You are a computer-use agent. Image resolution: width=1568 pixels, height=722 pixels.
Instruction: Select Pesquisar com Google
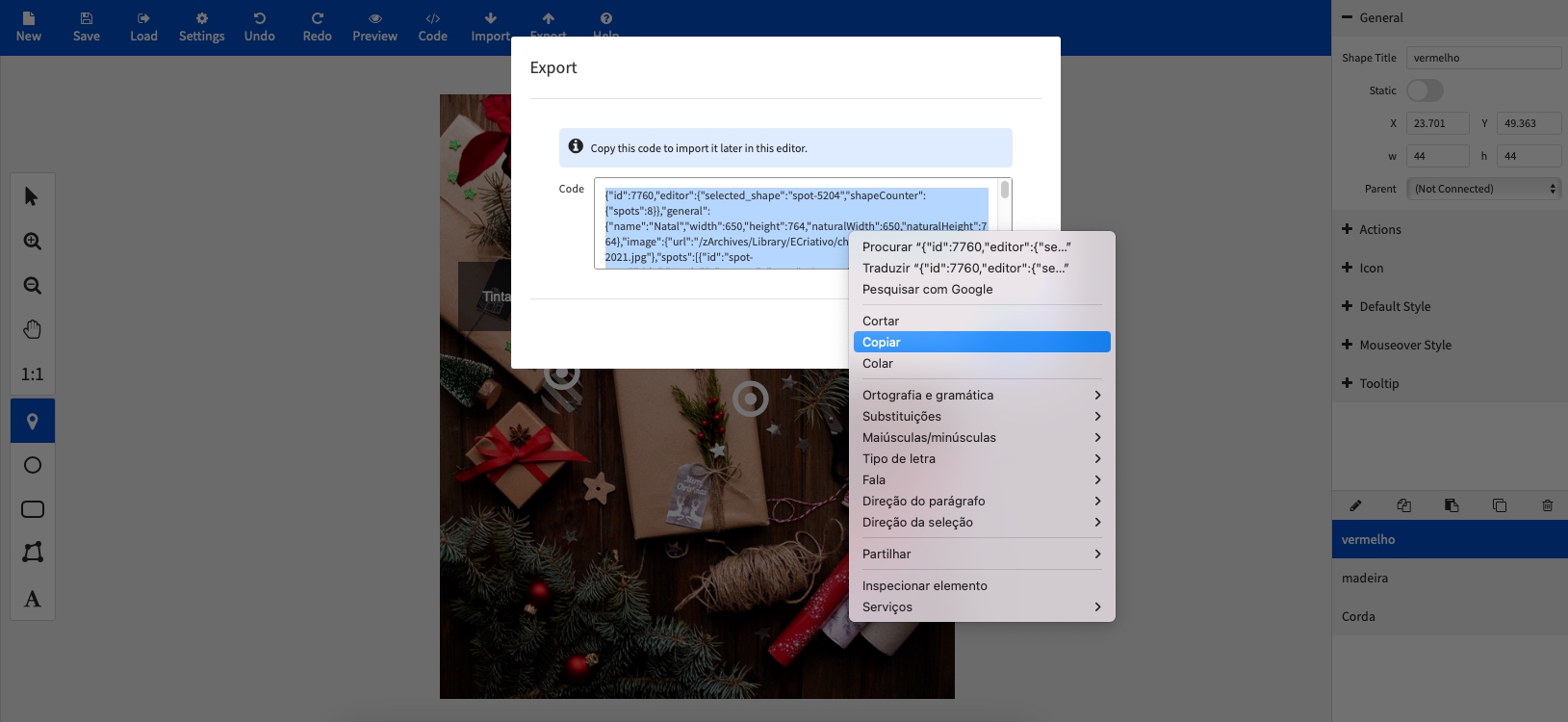point(982,289)
